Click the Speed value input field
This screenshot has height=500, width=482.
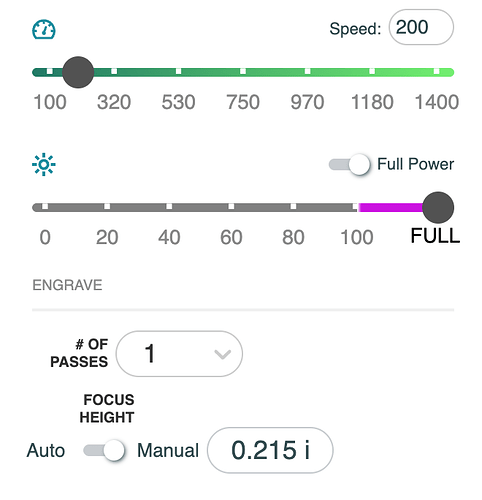tap(421, 27)
